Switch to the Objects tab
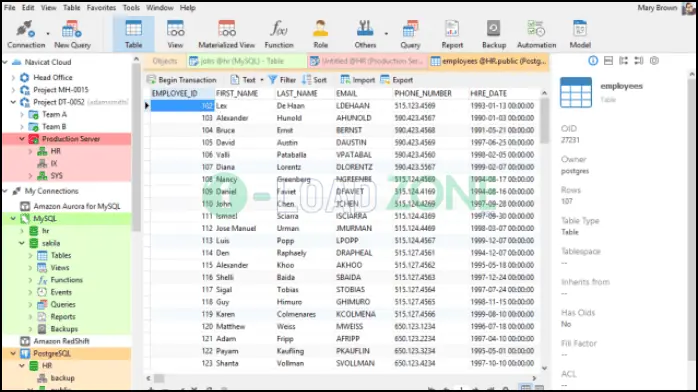The height and width of the screenshot is (392, 698). pos(164,61)
